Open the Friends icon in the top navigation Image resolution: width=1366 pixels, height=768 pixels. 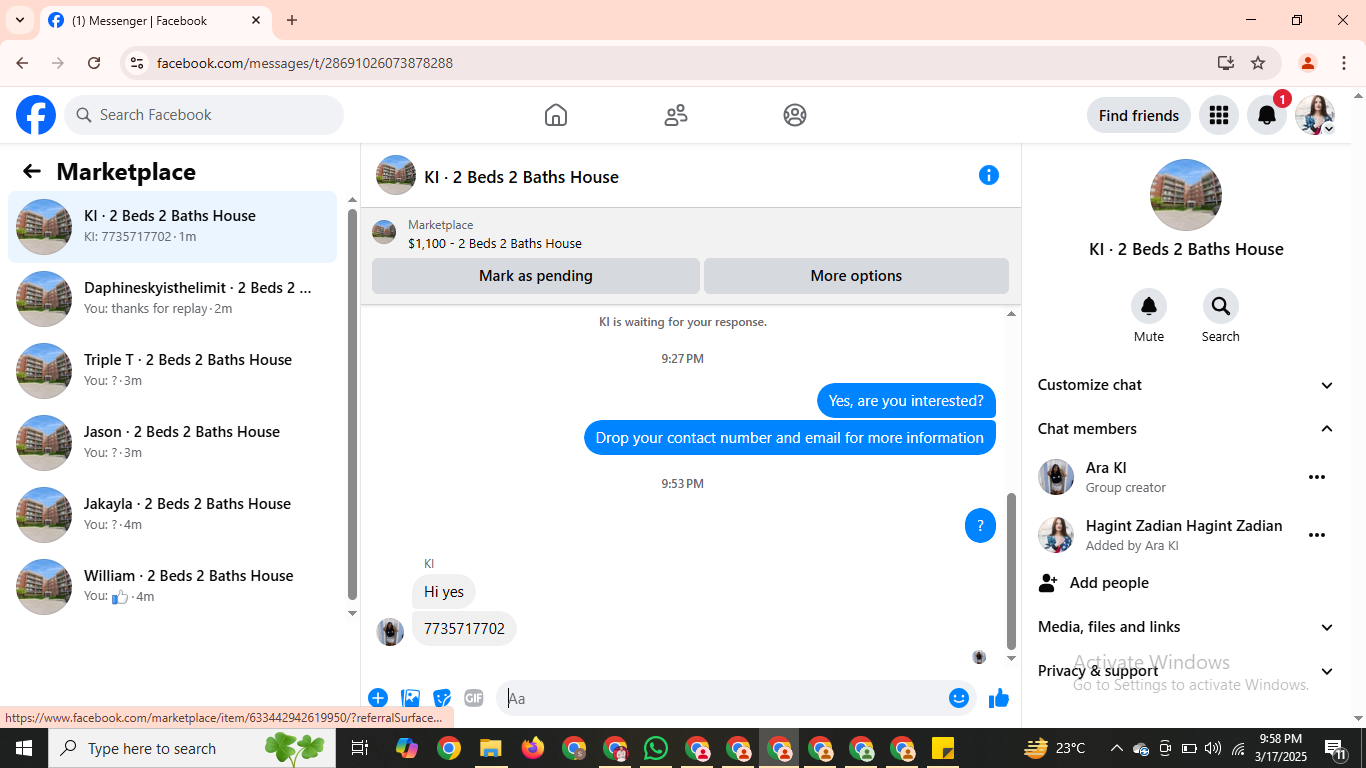point(676,115)
